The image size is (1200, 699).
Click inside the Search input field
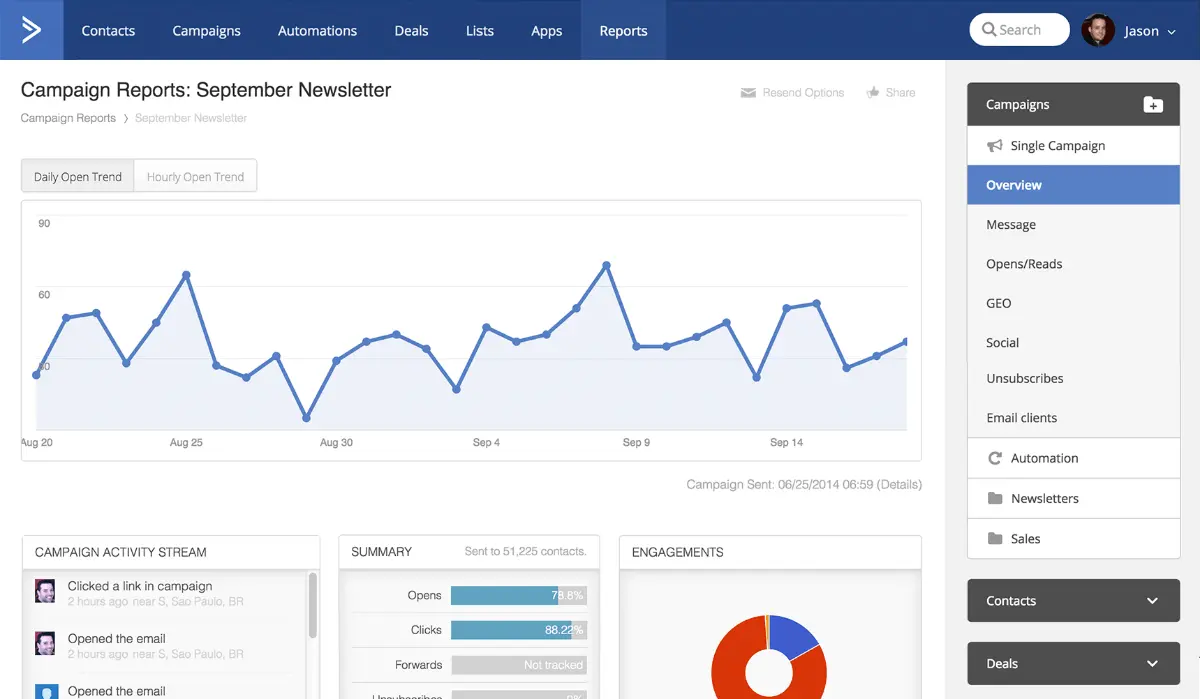point(1025,29)
